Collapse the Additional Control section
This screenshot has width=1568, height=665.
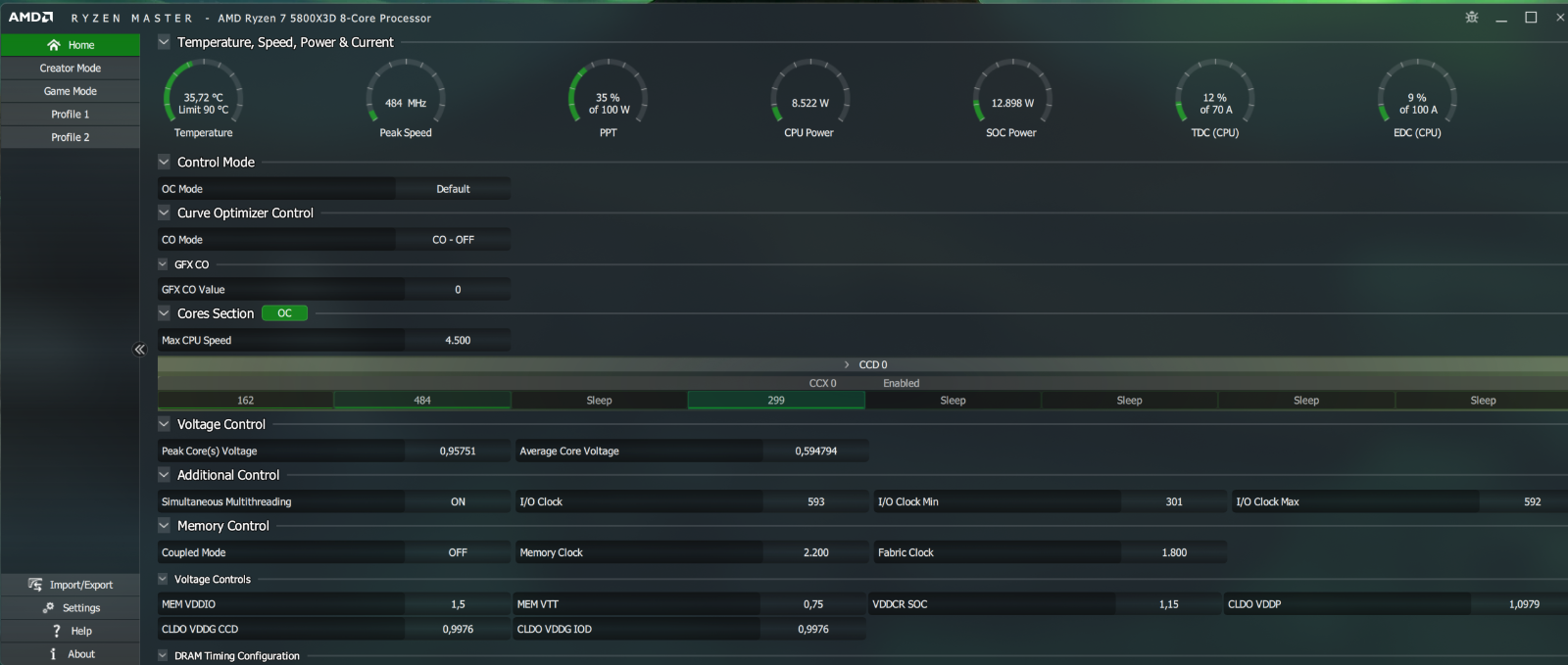(164, 475)
